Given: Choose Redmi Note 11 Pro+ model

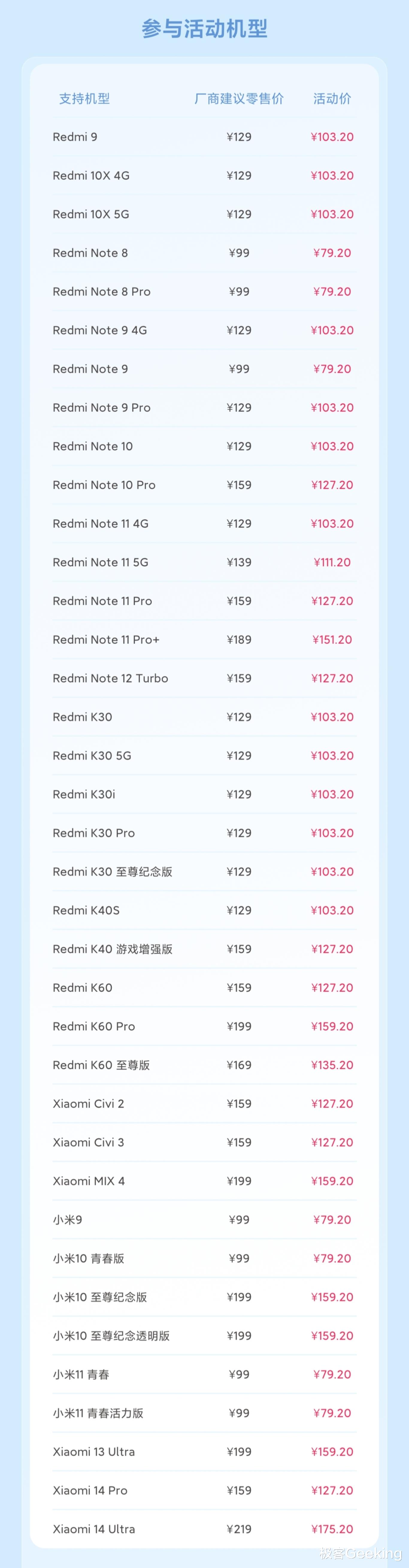Looking at the screenshot, I should [106, 640].
